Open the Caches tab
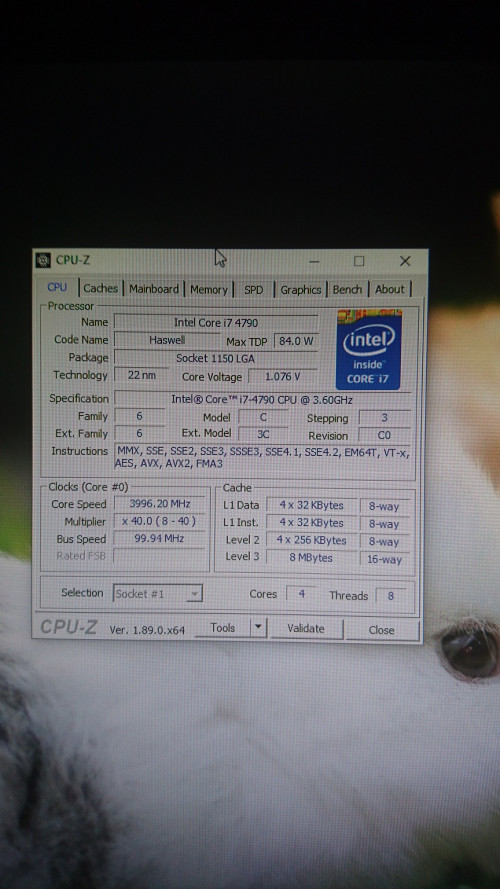 pyautogui.click(x=100, y=288)
